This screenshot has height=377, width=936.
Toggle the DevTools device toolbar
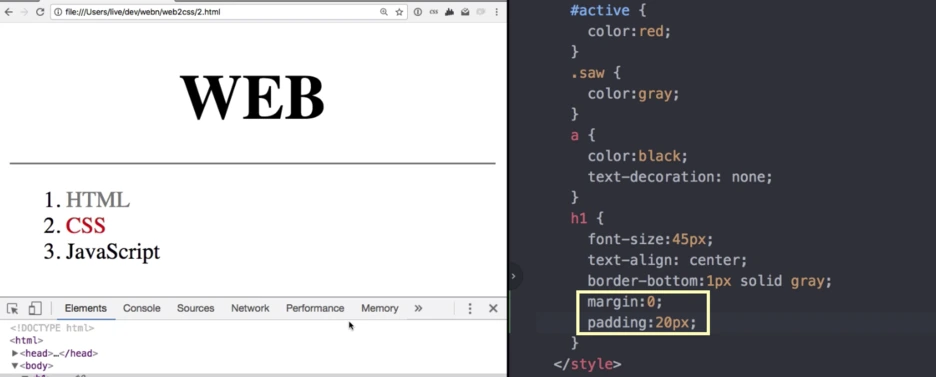point(35,308)
